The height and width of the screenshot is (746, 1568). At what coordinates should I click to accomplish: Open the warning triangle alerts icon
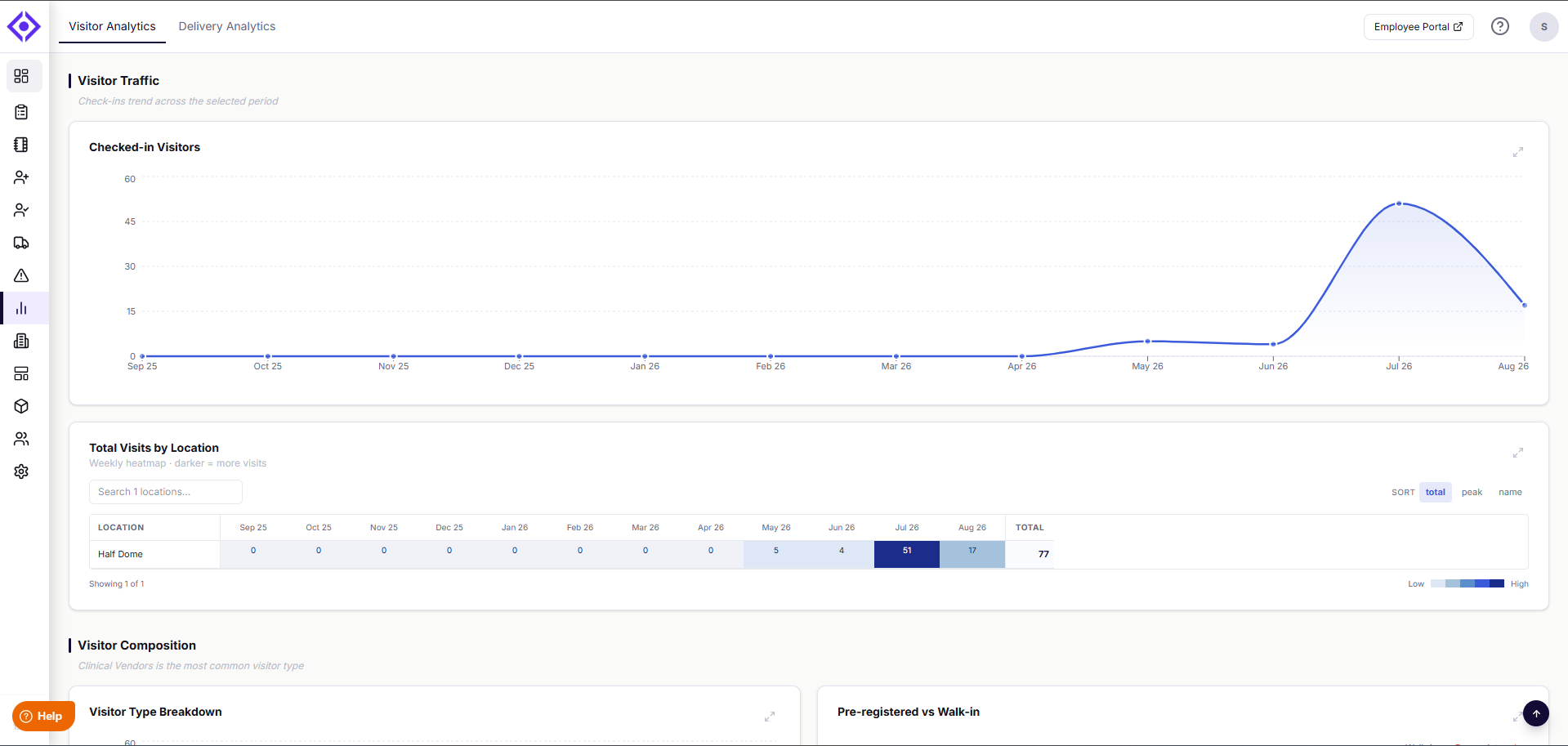(x=21, y=275)
